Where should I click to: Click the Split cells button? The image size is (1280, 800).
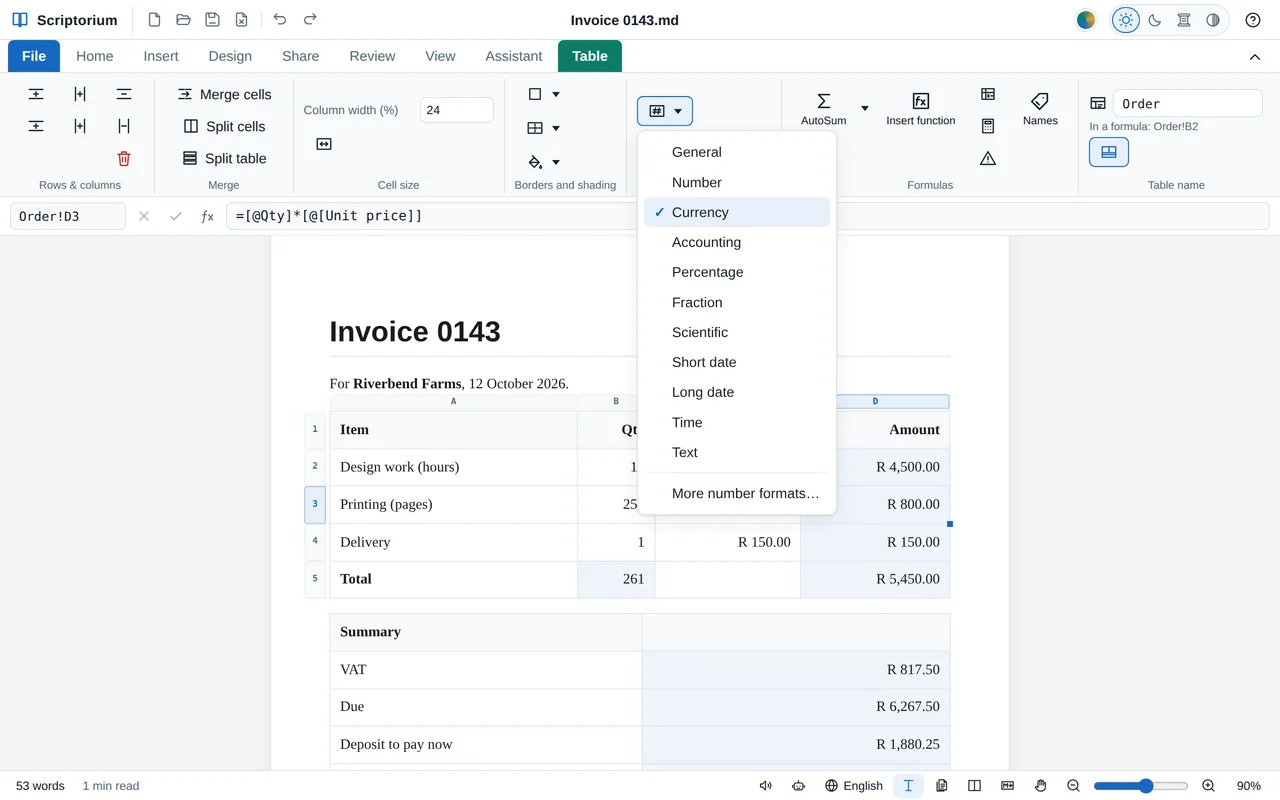(x=224, y=126)
